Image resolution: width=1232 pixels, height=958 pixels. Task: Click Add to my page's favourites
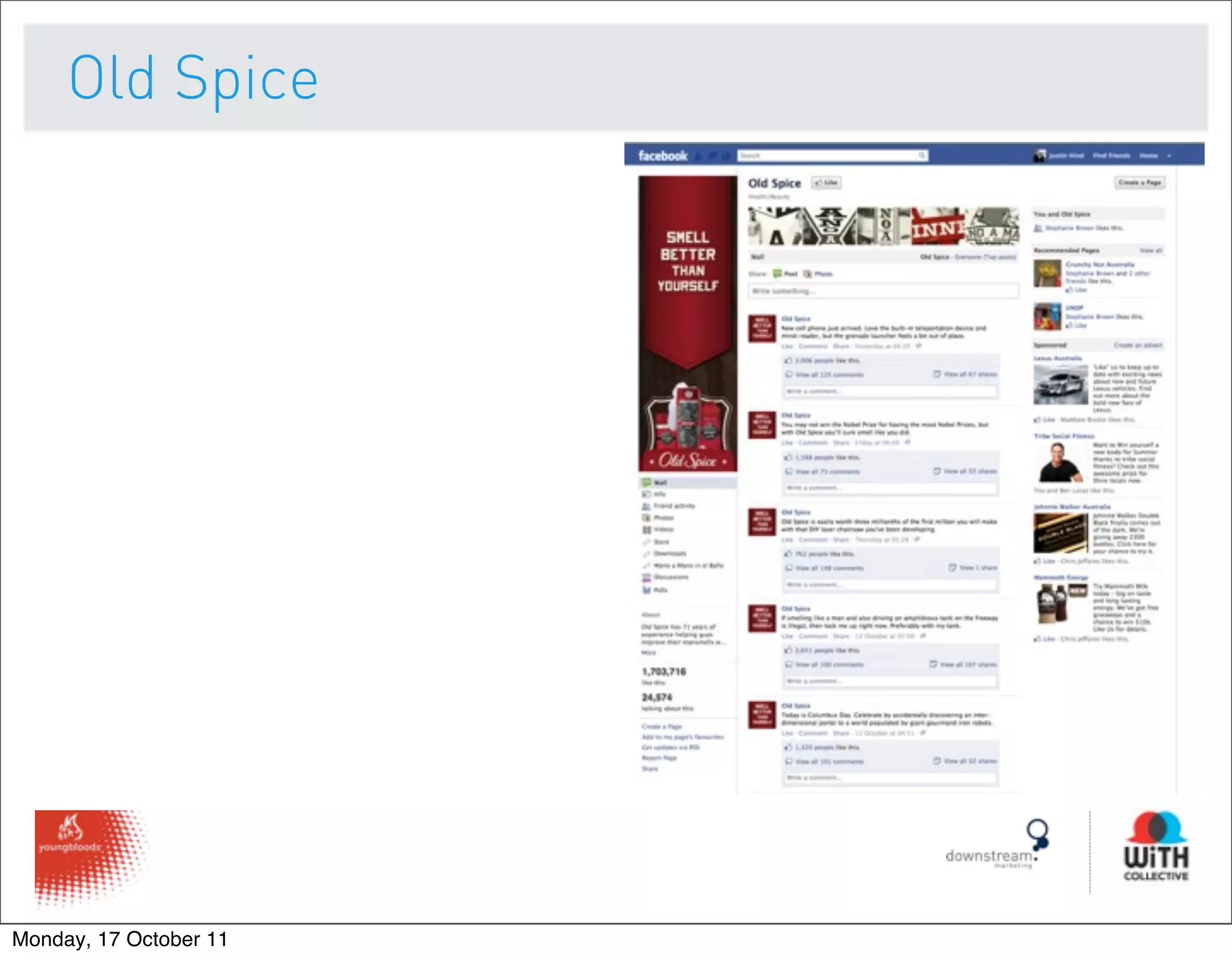pos(683,737)
